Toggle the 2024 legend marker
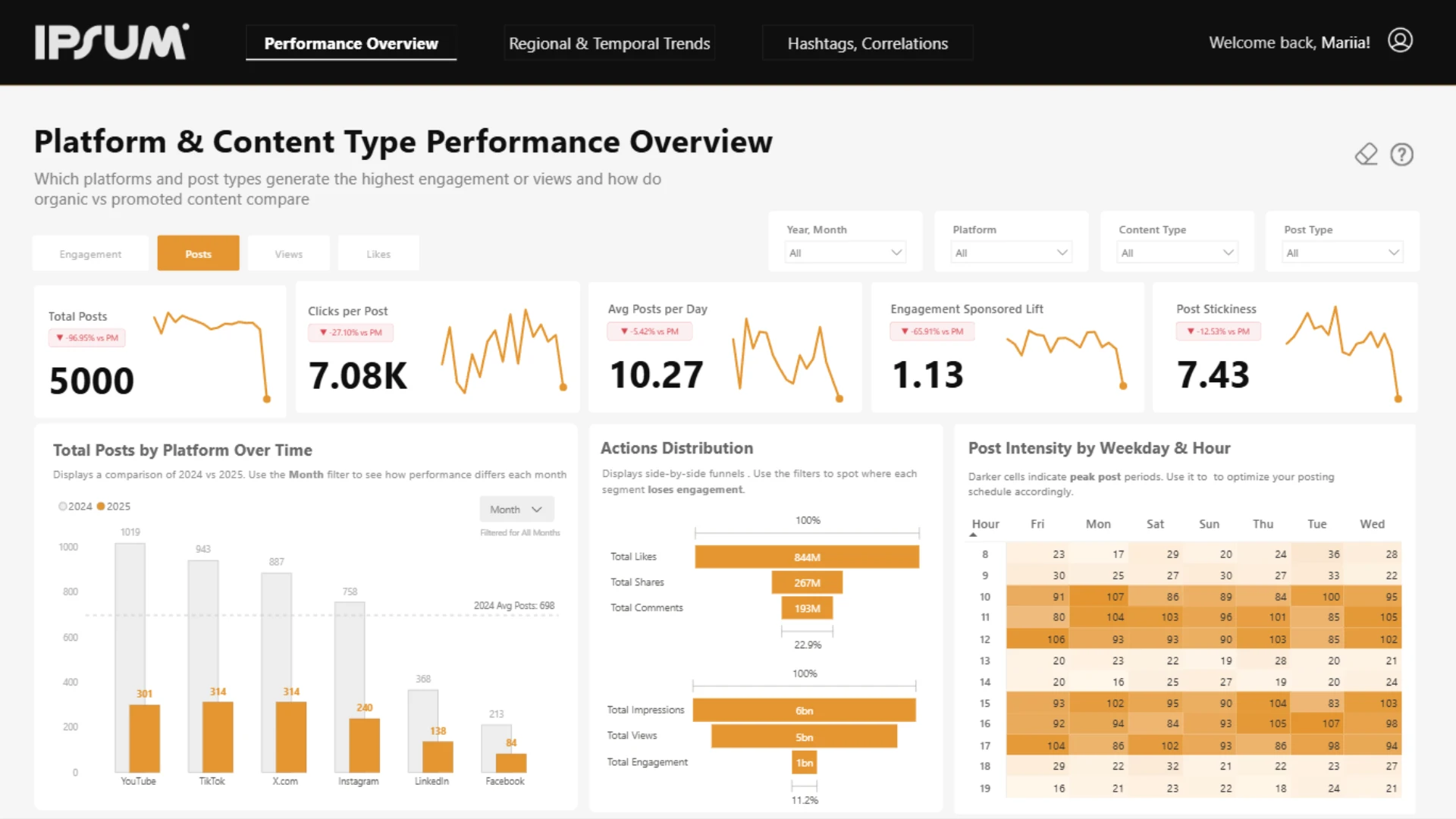 coord(62,507)
